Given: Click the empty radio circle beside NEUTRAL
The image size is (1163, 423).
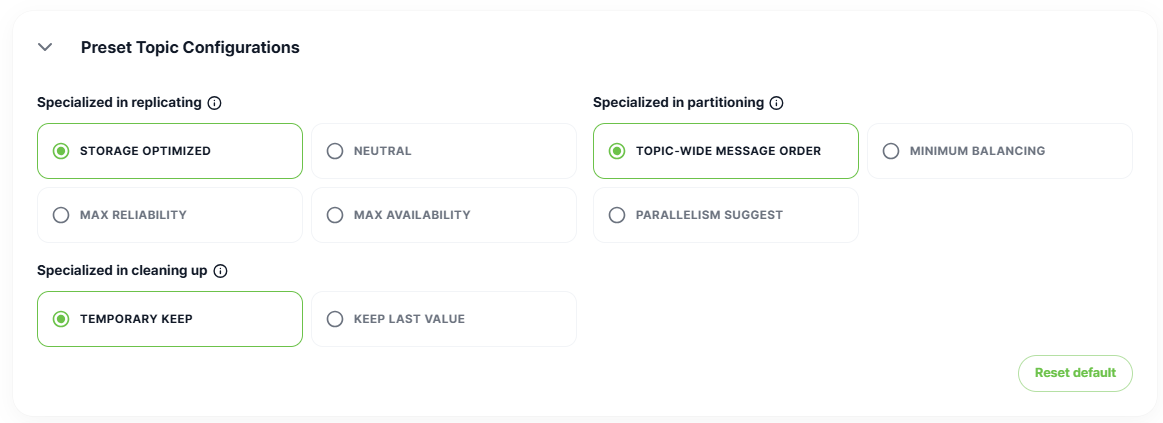Looking at the screenshot, I should click(x=335, y=151).
